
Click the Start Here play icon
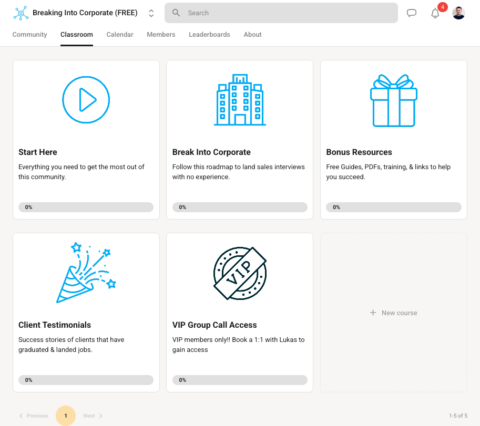tap(86, 100)
